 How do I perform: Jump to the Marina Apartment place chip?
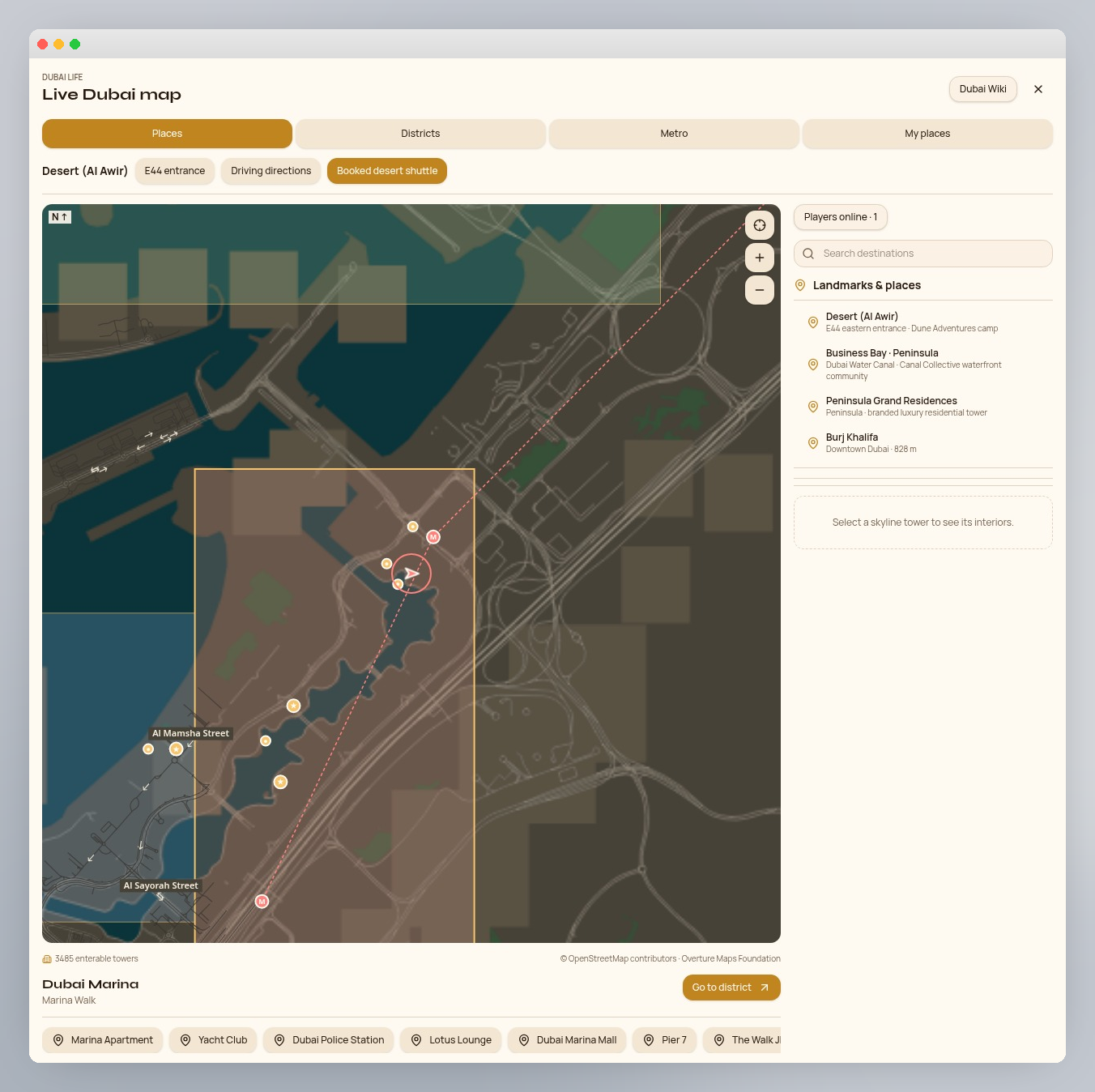(103, 1040)
